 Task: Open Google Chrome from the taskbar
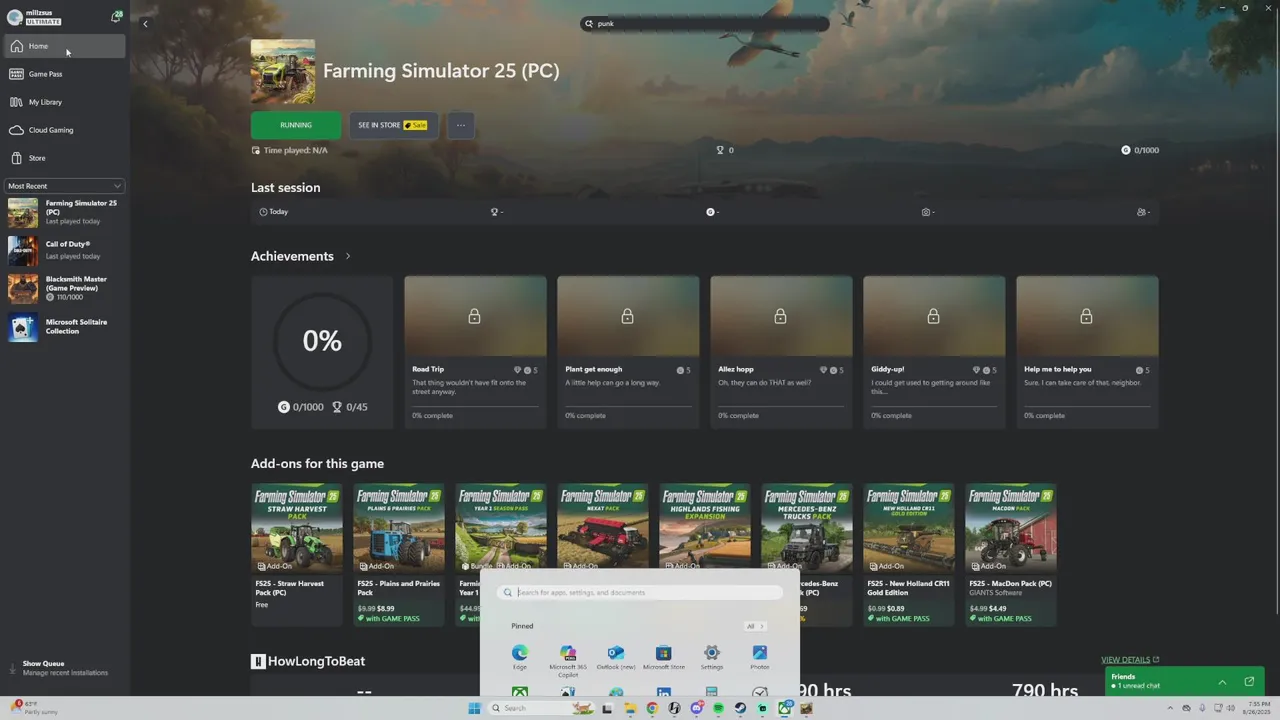point(652,708)
